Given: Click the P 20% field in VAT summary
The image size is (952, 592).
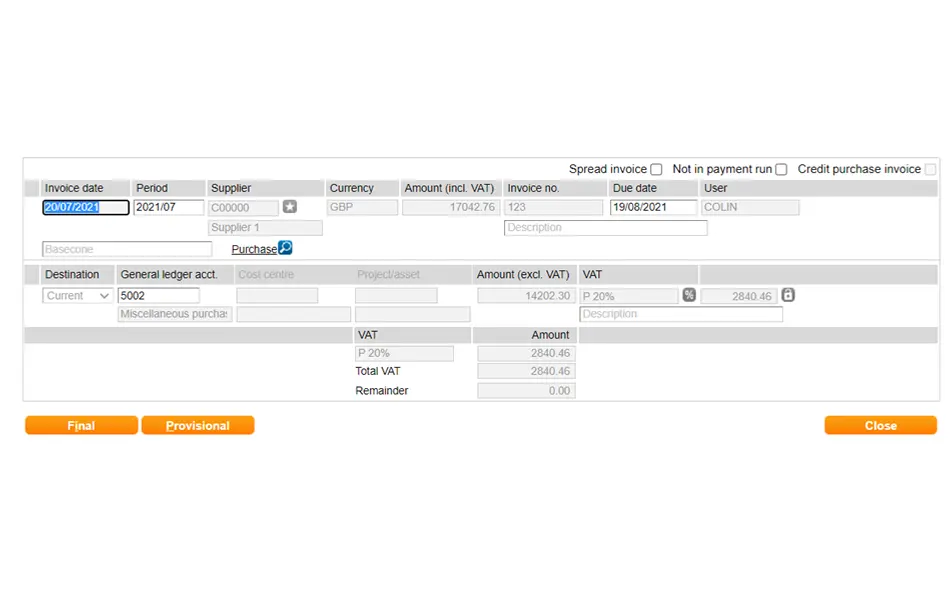Looking at the screenshot, I should tap(404, 353).
